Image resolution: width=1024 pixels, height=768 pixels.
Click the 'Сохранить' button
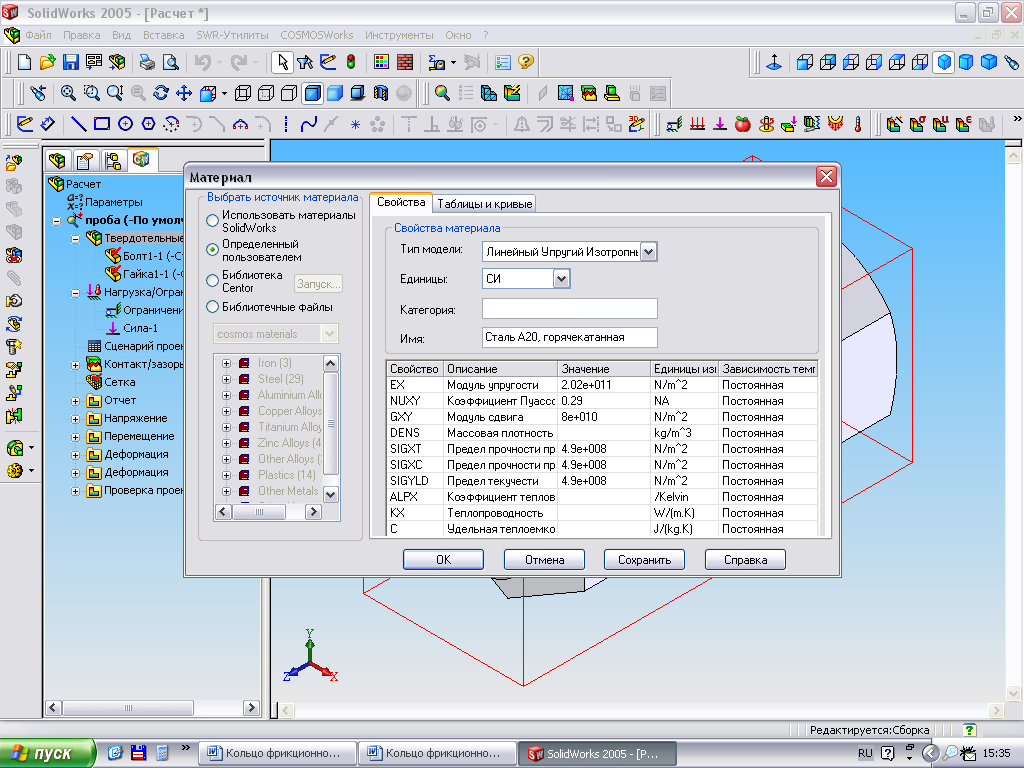[x=645, y=560]
